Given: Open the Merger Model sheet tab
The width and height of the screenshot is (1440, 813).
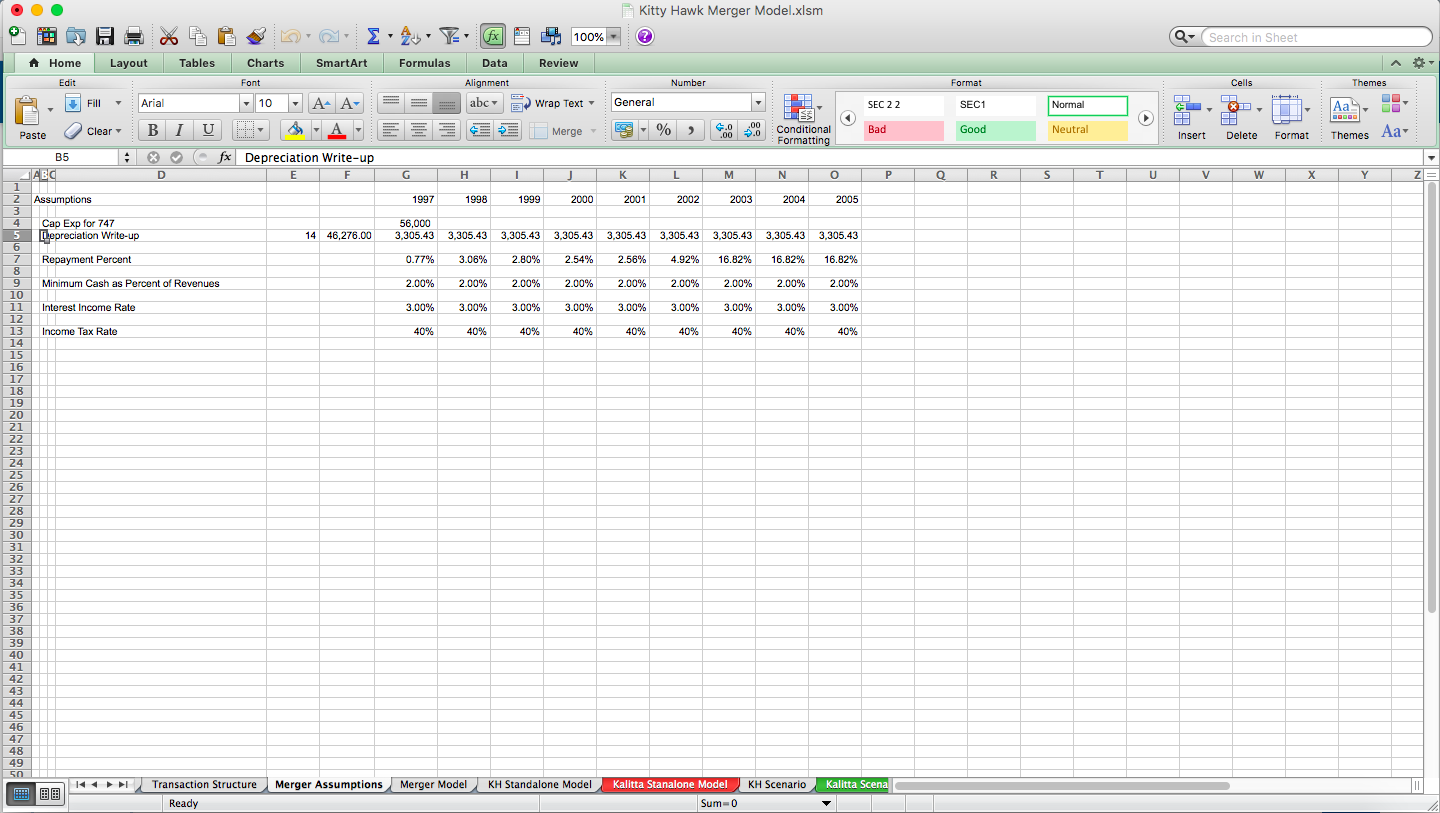Looking at the screenshot, I should click(x=433, y=784).
